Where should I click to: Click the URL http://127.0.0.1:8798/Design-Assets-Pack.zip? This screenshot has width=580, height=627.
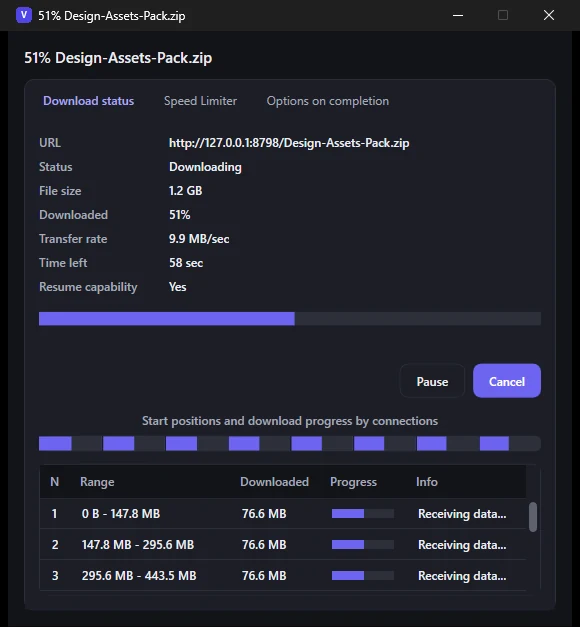pos(289,143)
